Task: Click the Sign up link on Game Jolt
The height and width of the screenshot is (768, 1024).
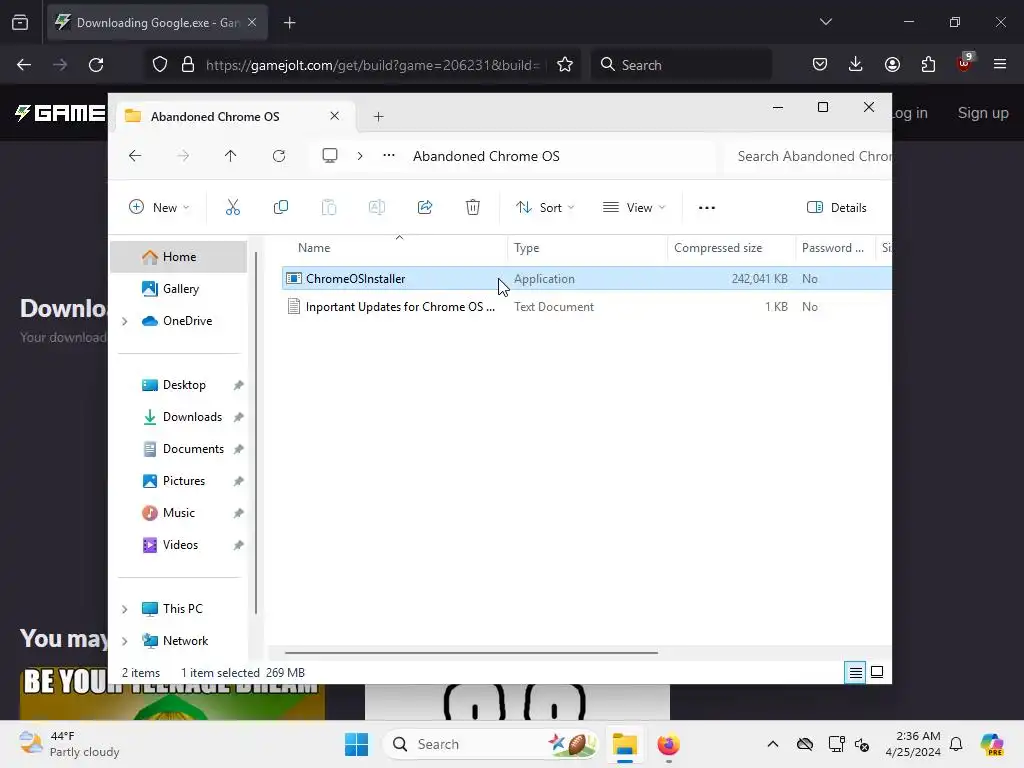Action: [x=983, y=113]
